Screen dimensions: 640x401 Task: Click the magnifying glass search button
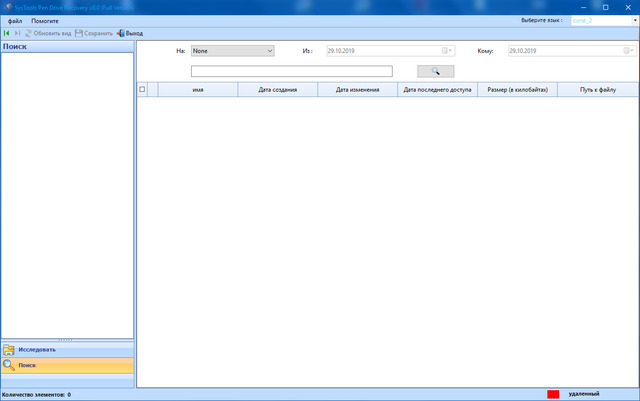(435, 71)
